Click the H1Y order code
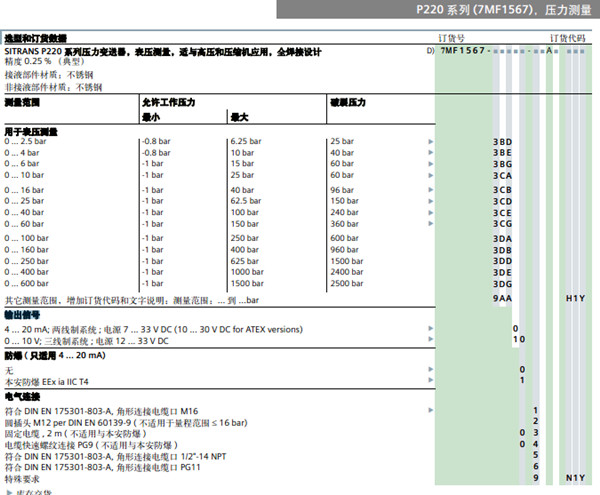 [576, 298]
